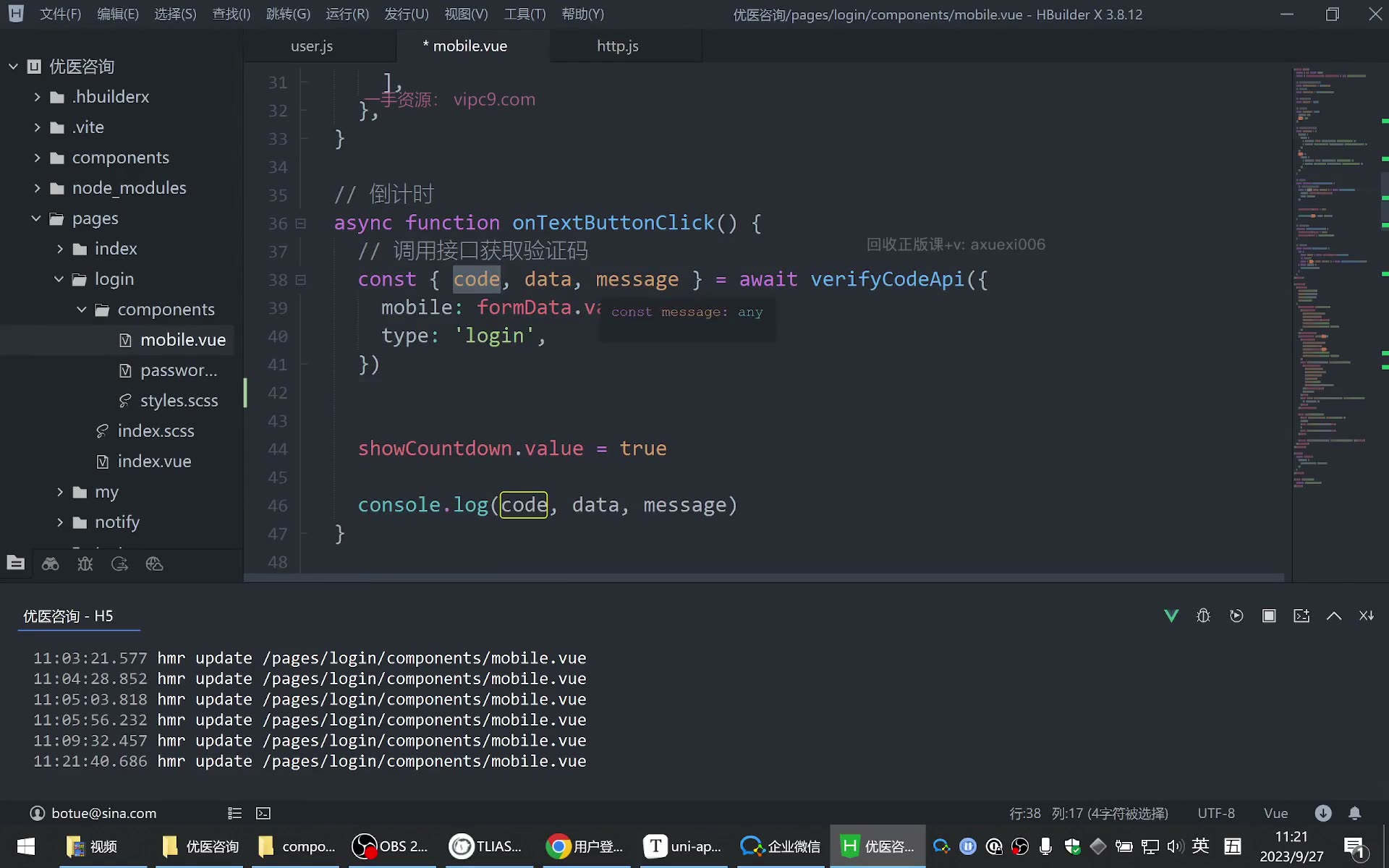
Task: Click the horizontal scrollbar under the editor
Action: (x=763, y=577)
